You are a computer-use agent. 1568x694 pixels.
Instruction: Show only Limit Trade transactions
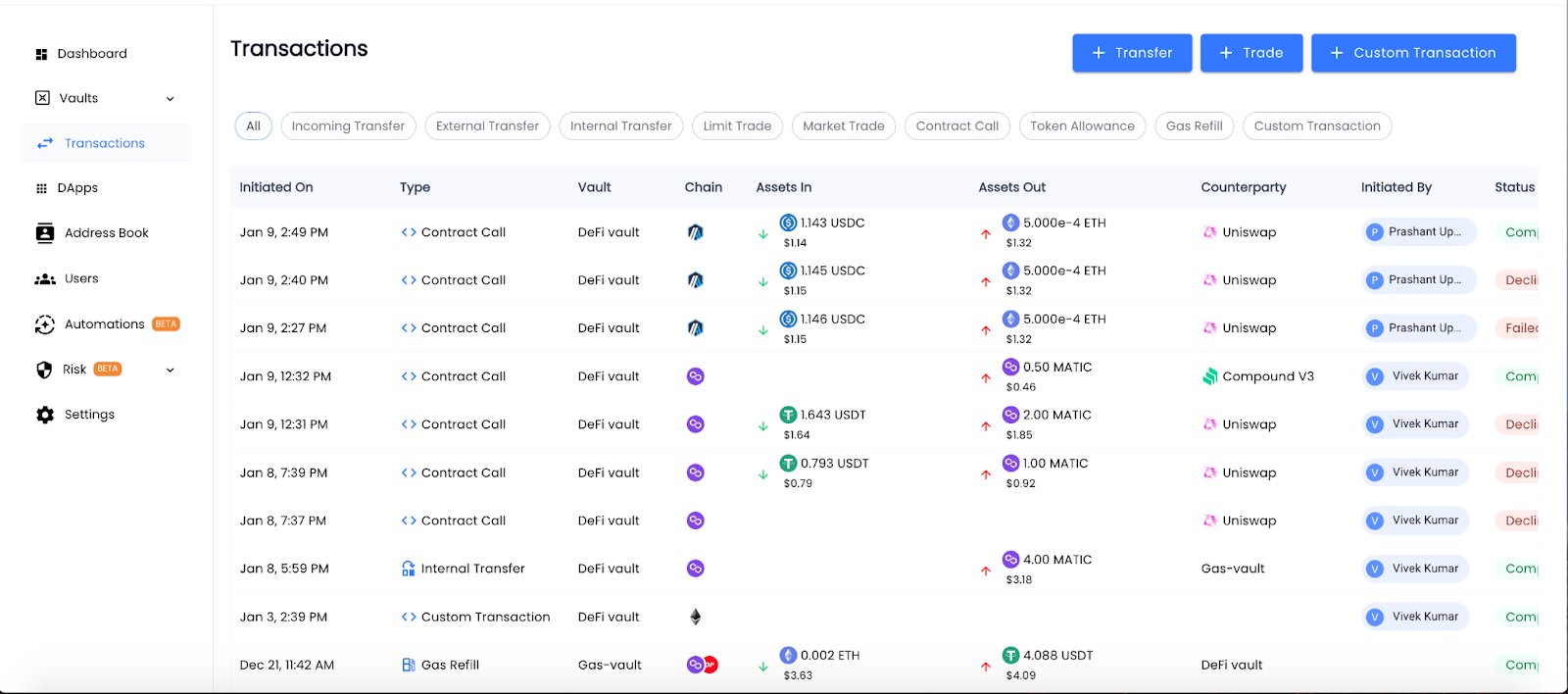point(737,125)
